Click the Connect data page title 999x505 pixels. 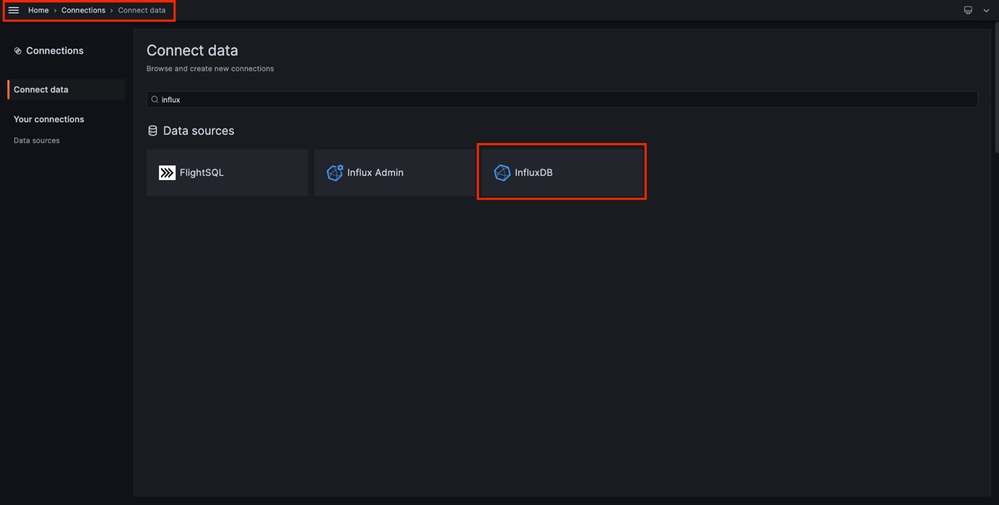(192, 50)
